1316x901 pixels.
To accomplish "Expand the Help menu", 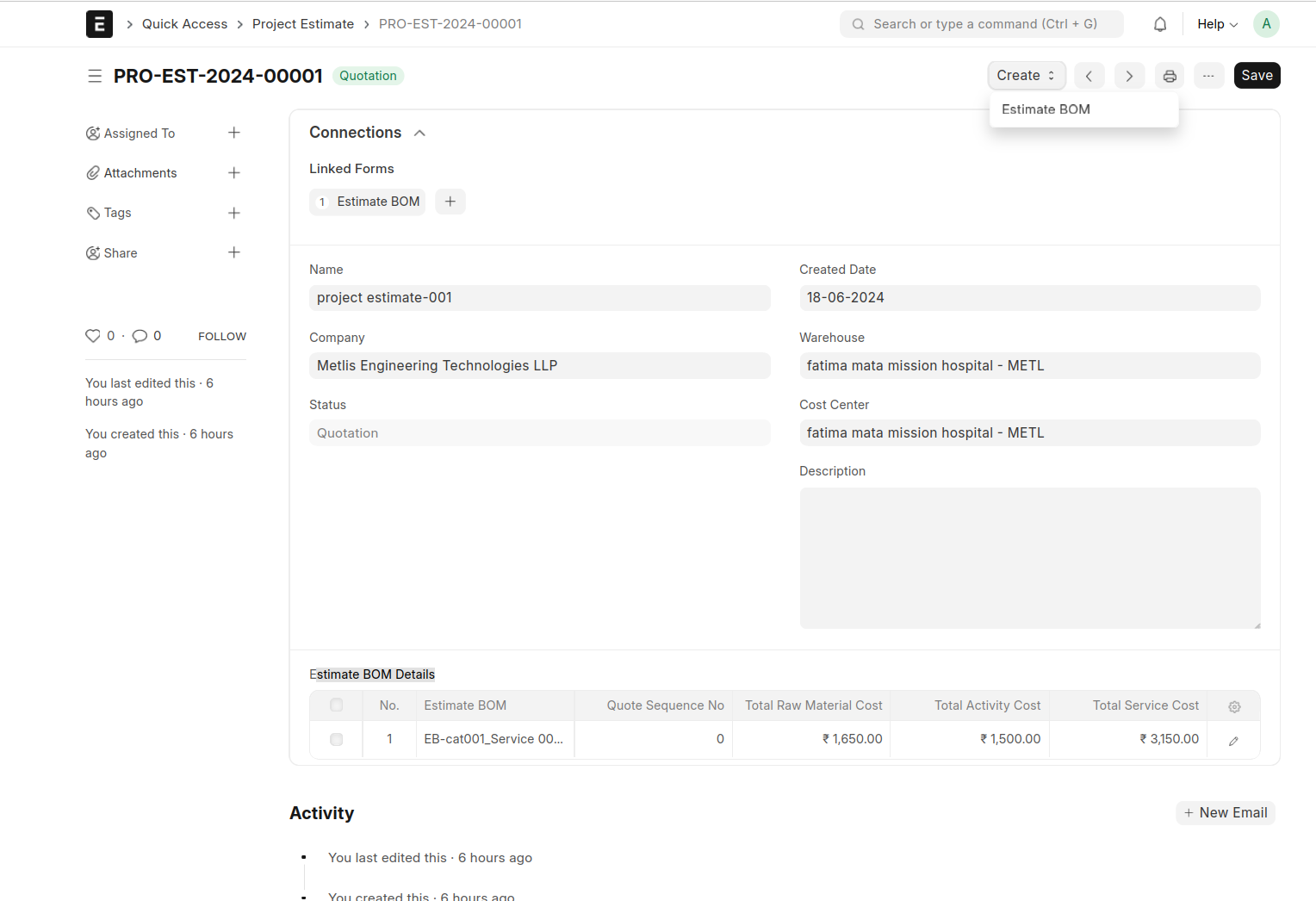I will [1217, 24].
